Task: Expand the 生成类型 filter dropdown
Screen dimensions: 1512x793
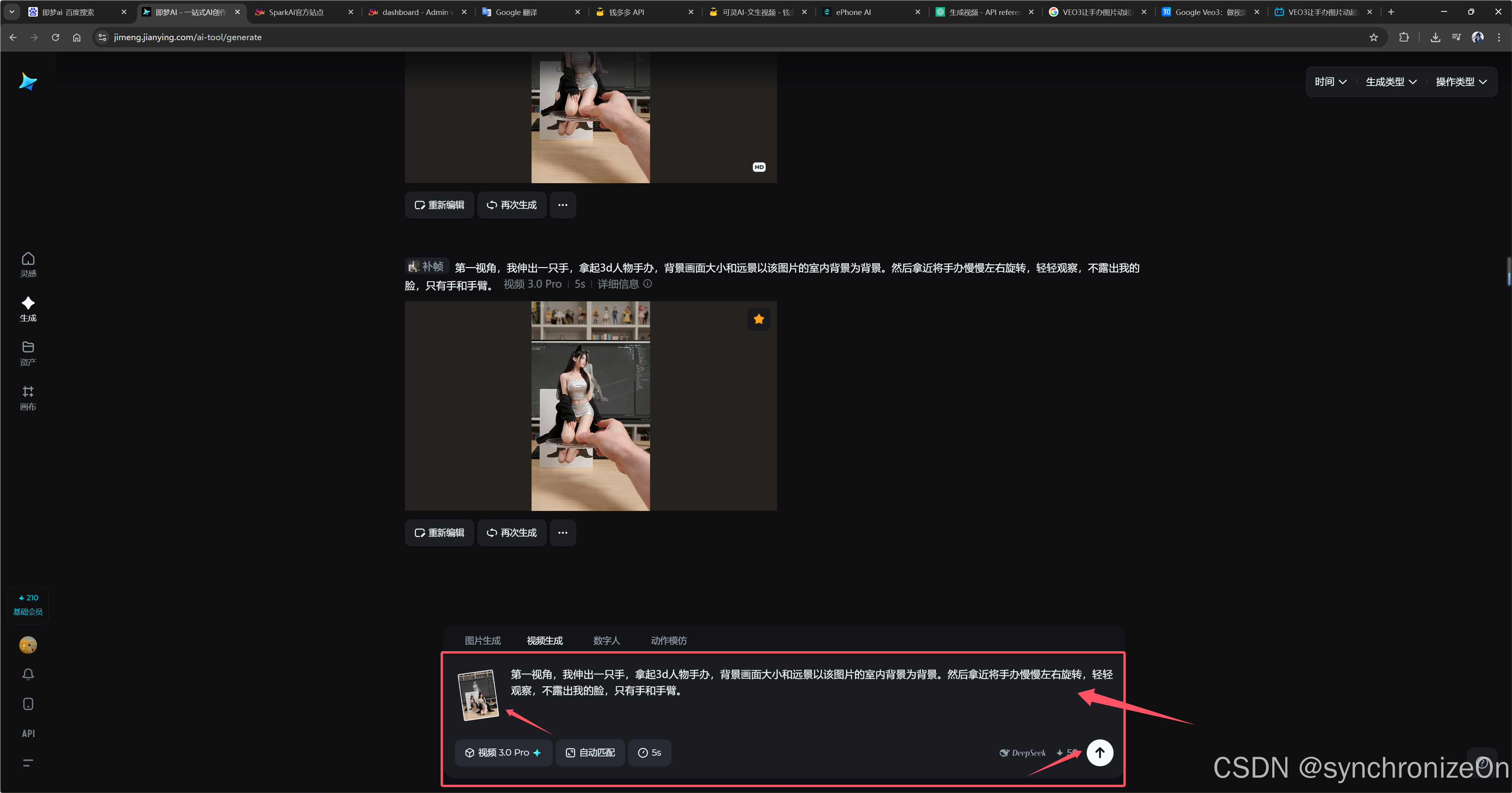Action: [1391, 82]
